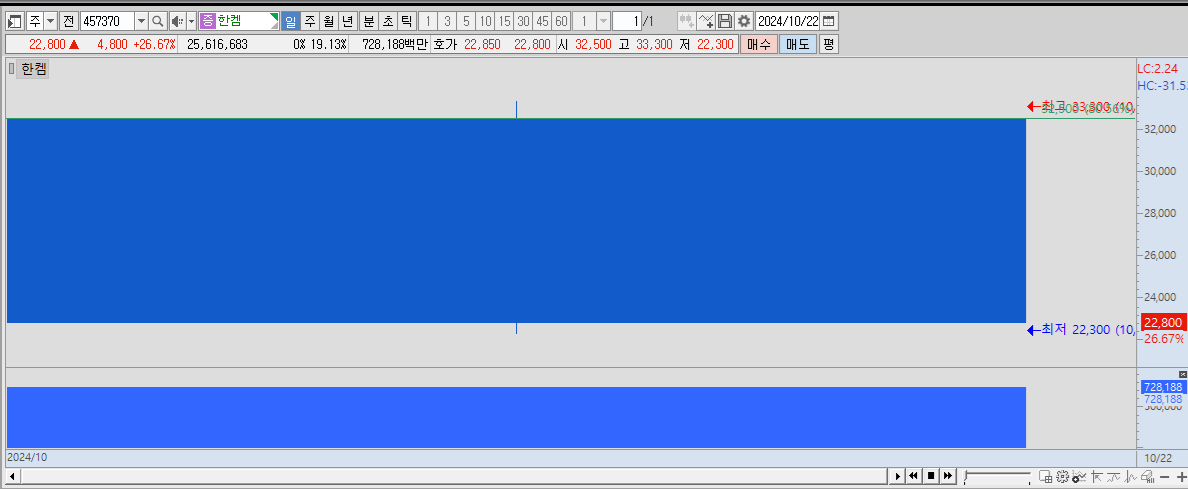Save the chart with the floppy disk icon
The width and height of the screenshot is (1188, 489).
pyautogui.click(x=725, y=21)
